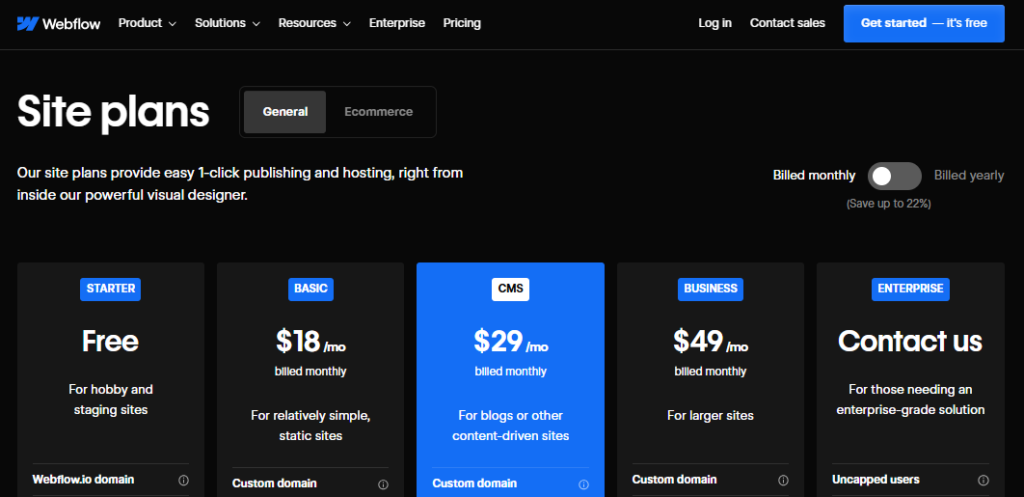This screenshot has height=497, width=1024.
Task: Click the Billed yearly label
Action: [x=969, y=176]
